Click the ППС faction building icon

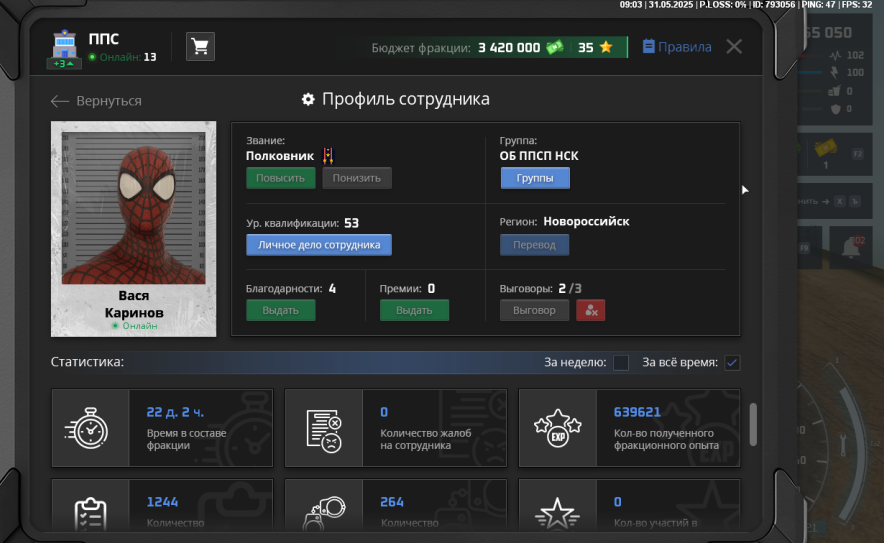[64, 47]
